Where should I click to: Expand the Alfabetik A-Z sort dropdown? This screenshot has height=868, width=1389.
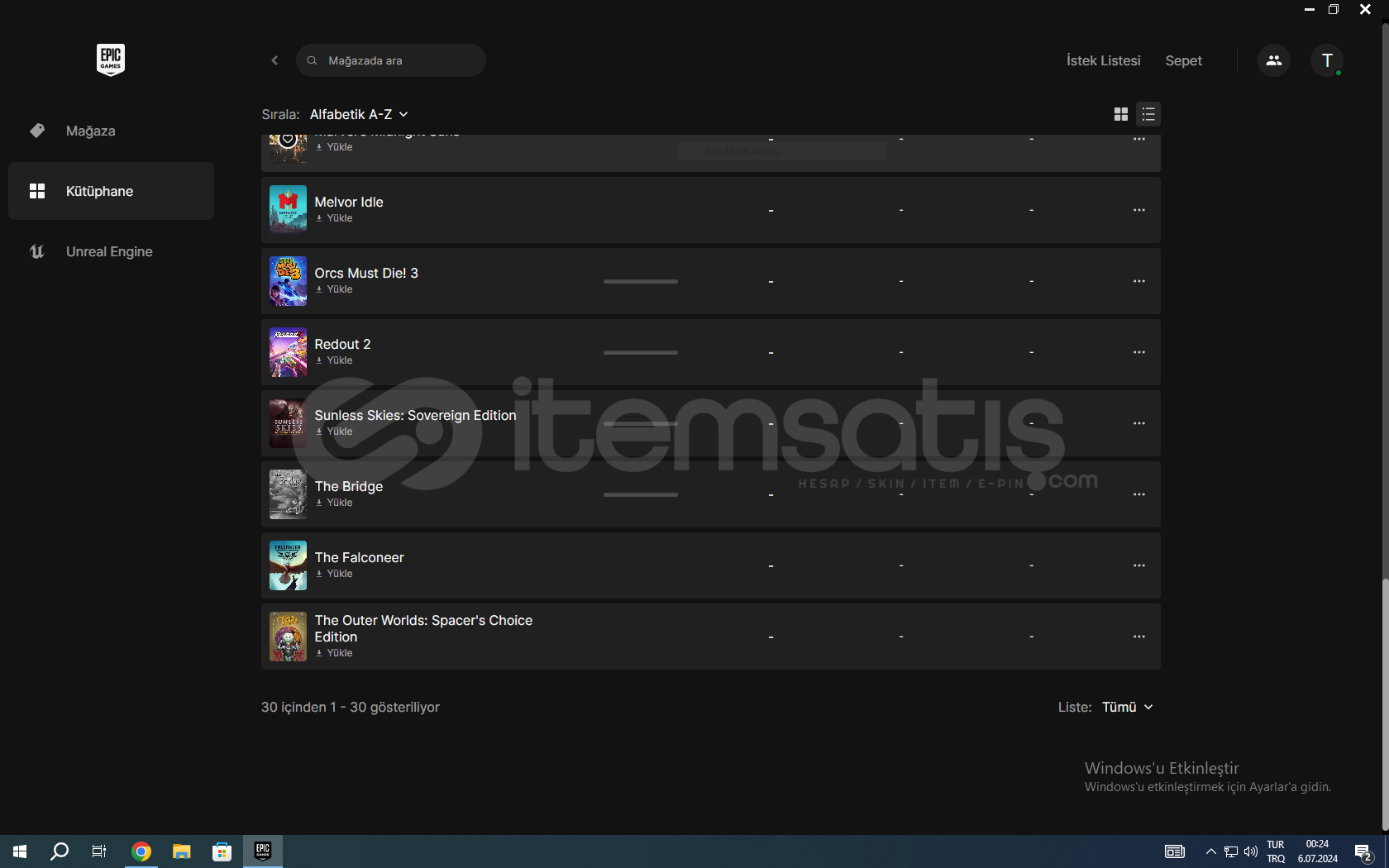[359, 114]
